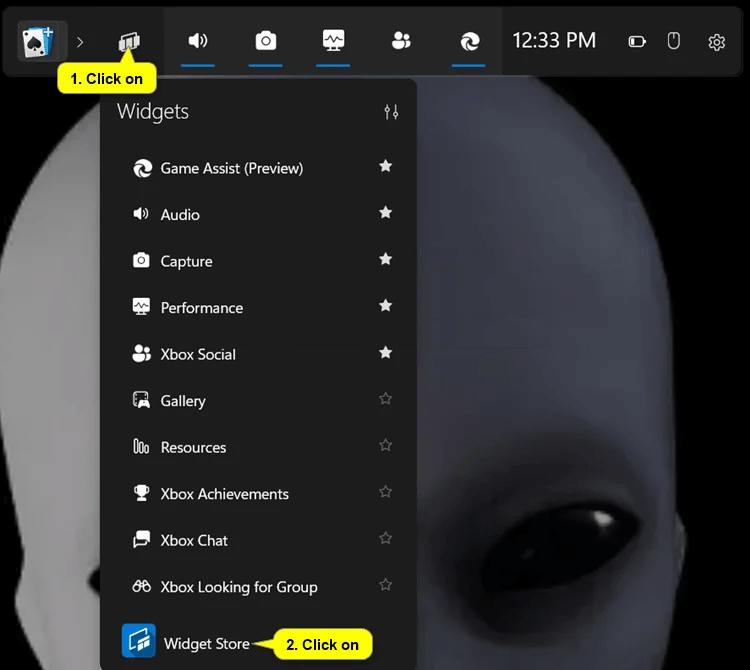Click the blue Widget Store icon
Screen dimensions: 750x670
138,640
